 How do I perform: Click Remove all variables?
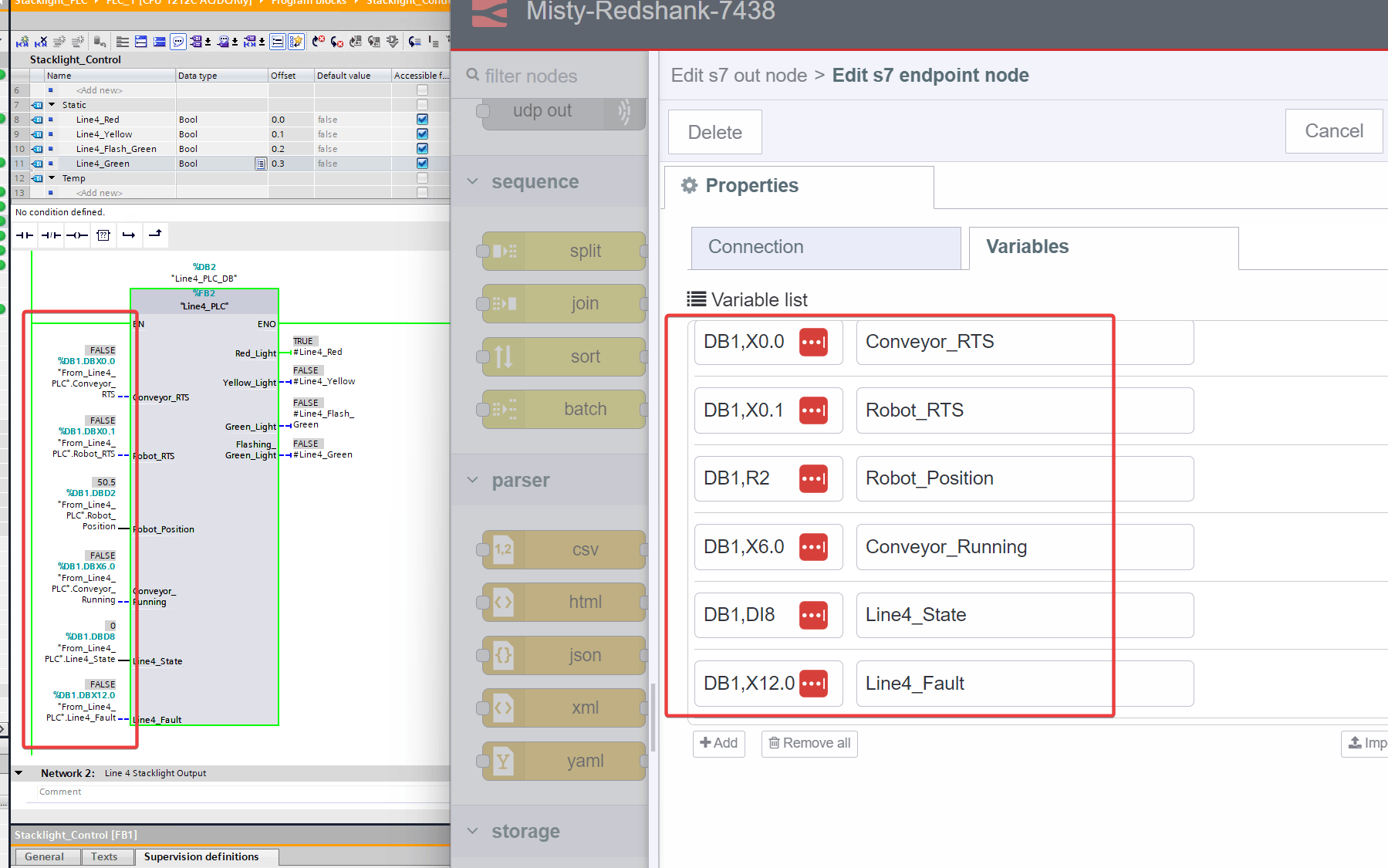(x=809, y=743)
